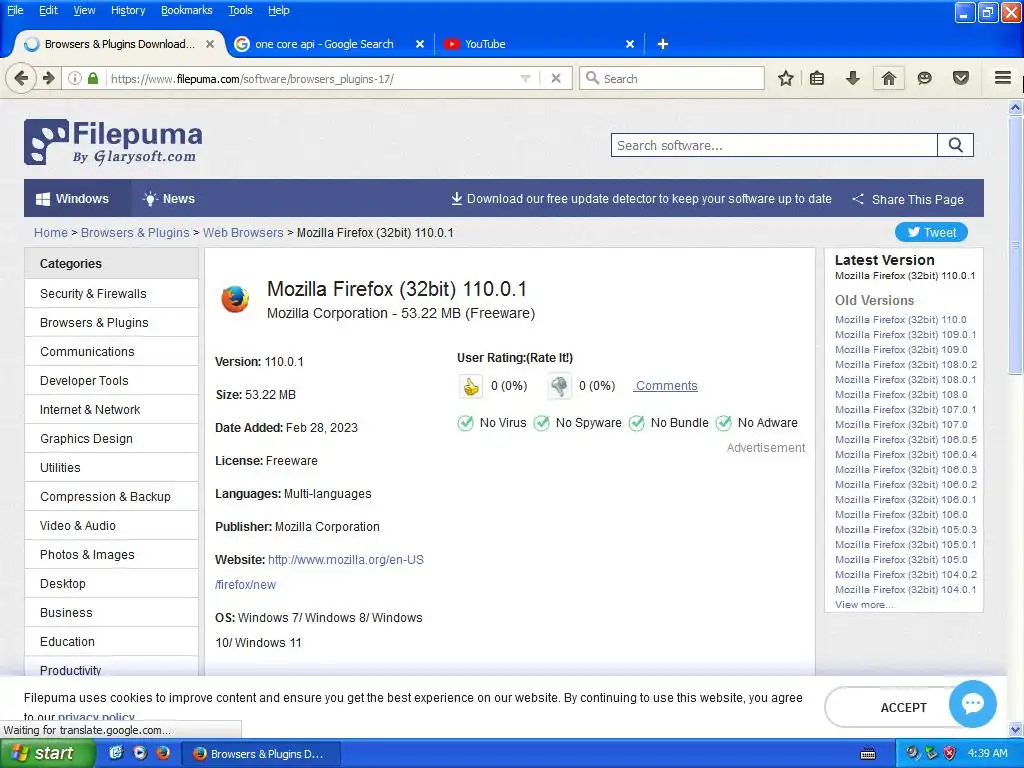The image size is (1024, 768).
Task: Open the History menu
Action: coord(128,10)
